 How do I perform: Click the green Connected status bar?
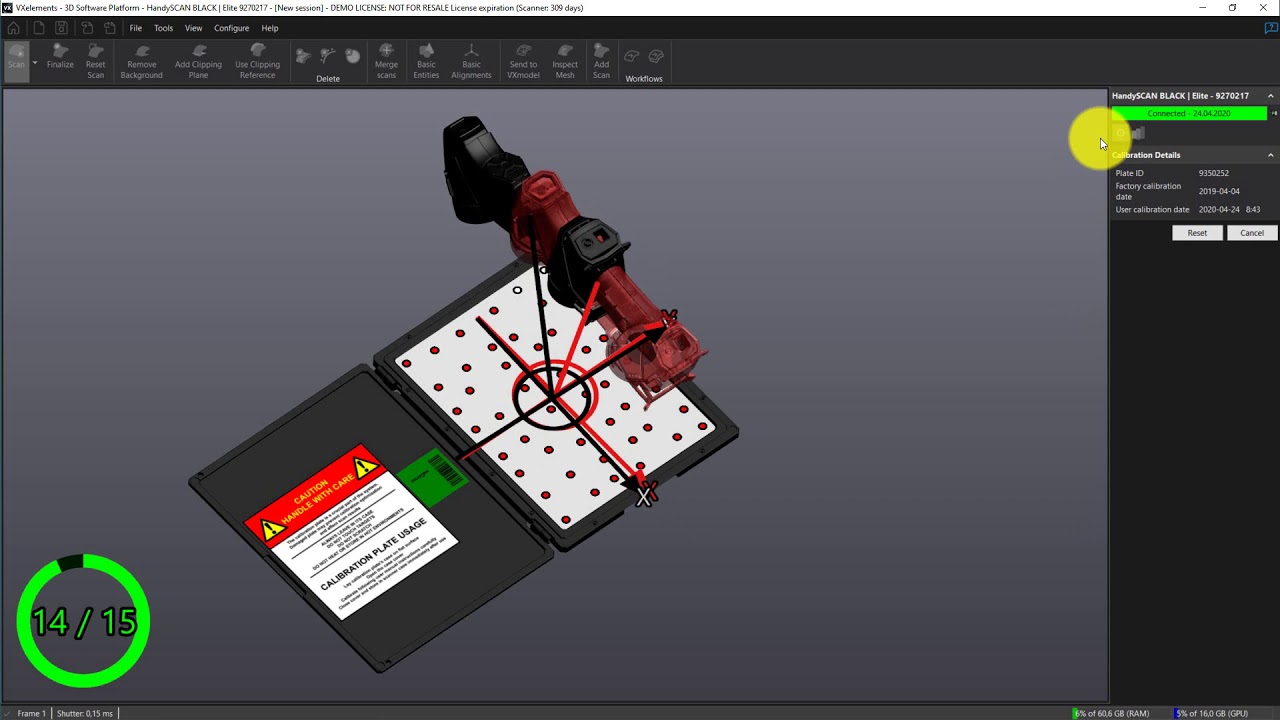(1189, 114)
